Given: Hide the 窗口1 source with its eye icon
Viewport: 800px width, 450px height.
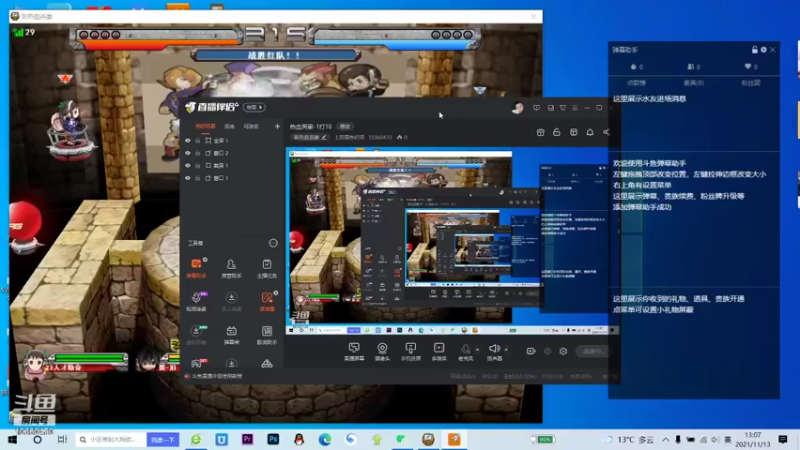Looking at the screenshot, I should tap(188, 178).
